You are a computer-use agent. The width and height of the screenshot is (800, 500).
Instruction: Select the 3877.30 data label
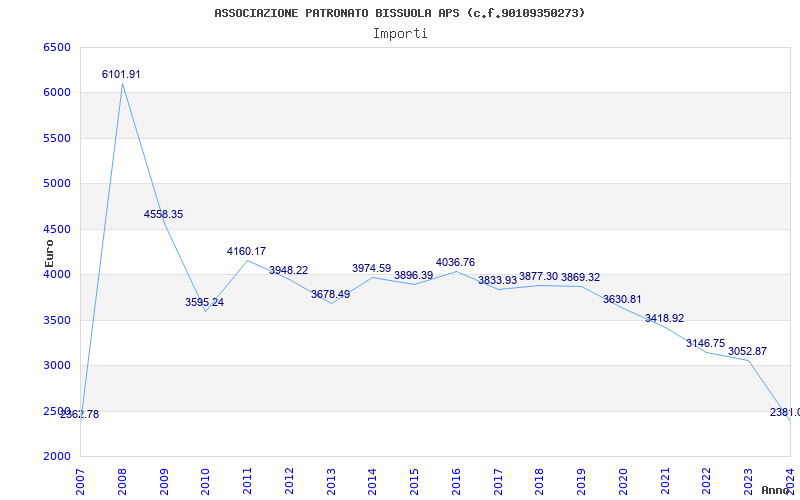[x=538, y=277]
